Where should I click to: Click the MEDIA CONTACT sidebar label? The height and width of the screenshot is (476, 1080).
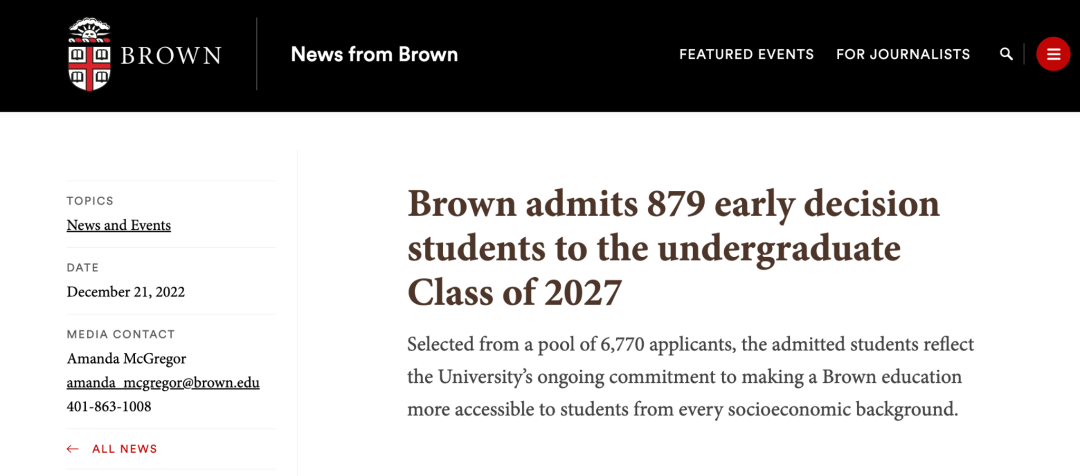(x=121, y=335)
